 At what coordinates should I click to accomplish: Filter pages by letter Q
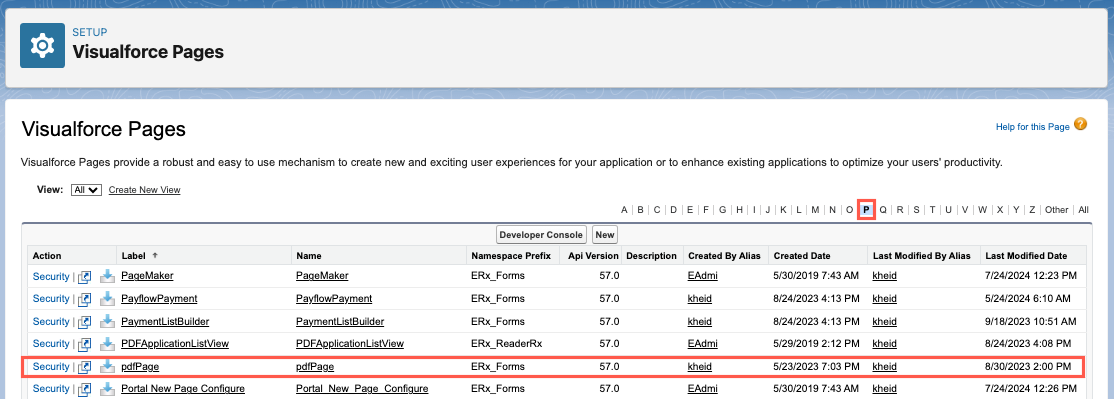click(x=883, y=209)
